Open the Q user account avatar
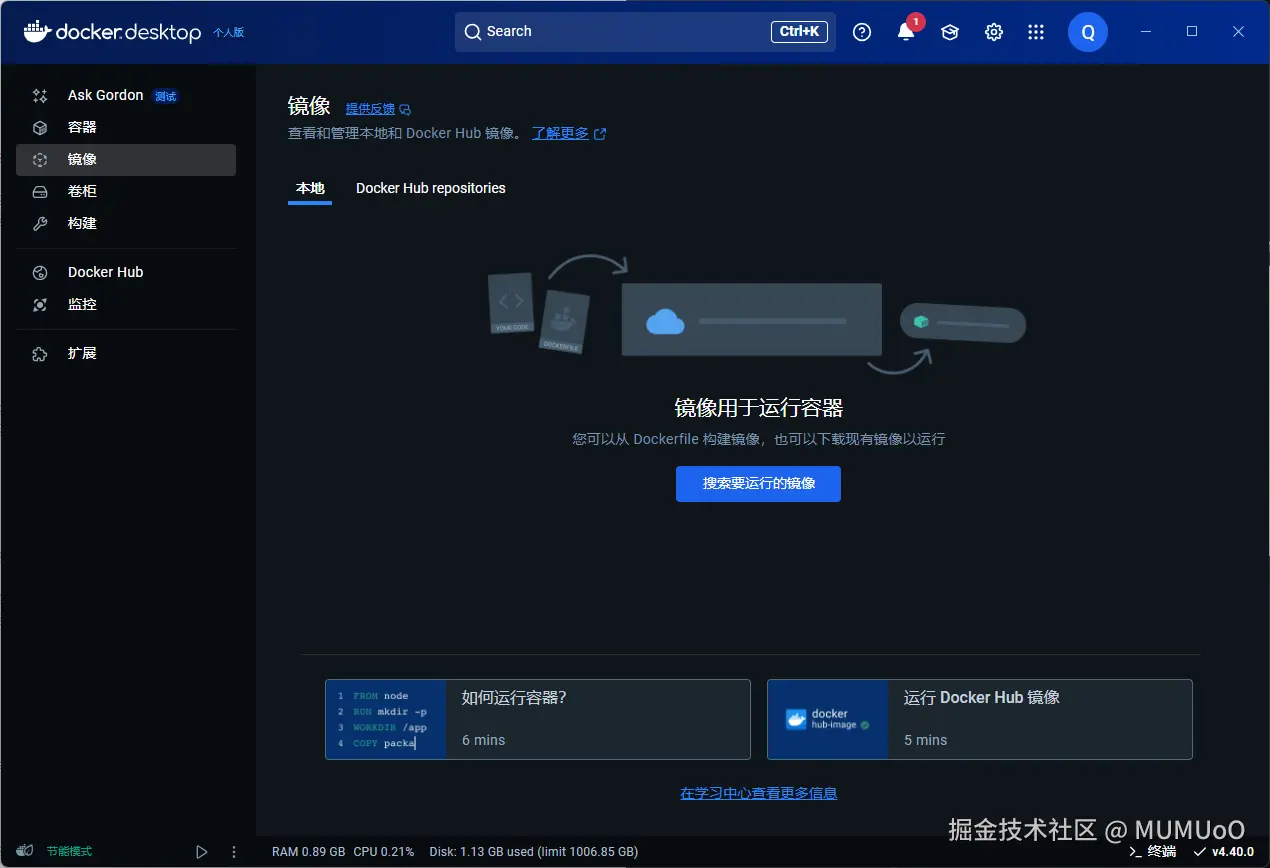 [x=1088, y=32]
